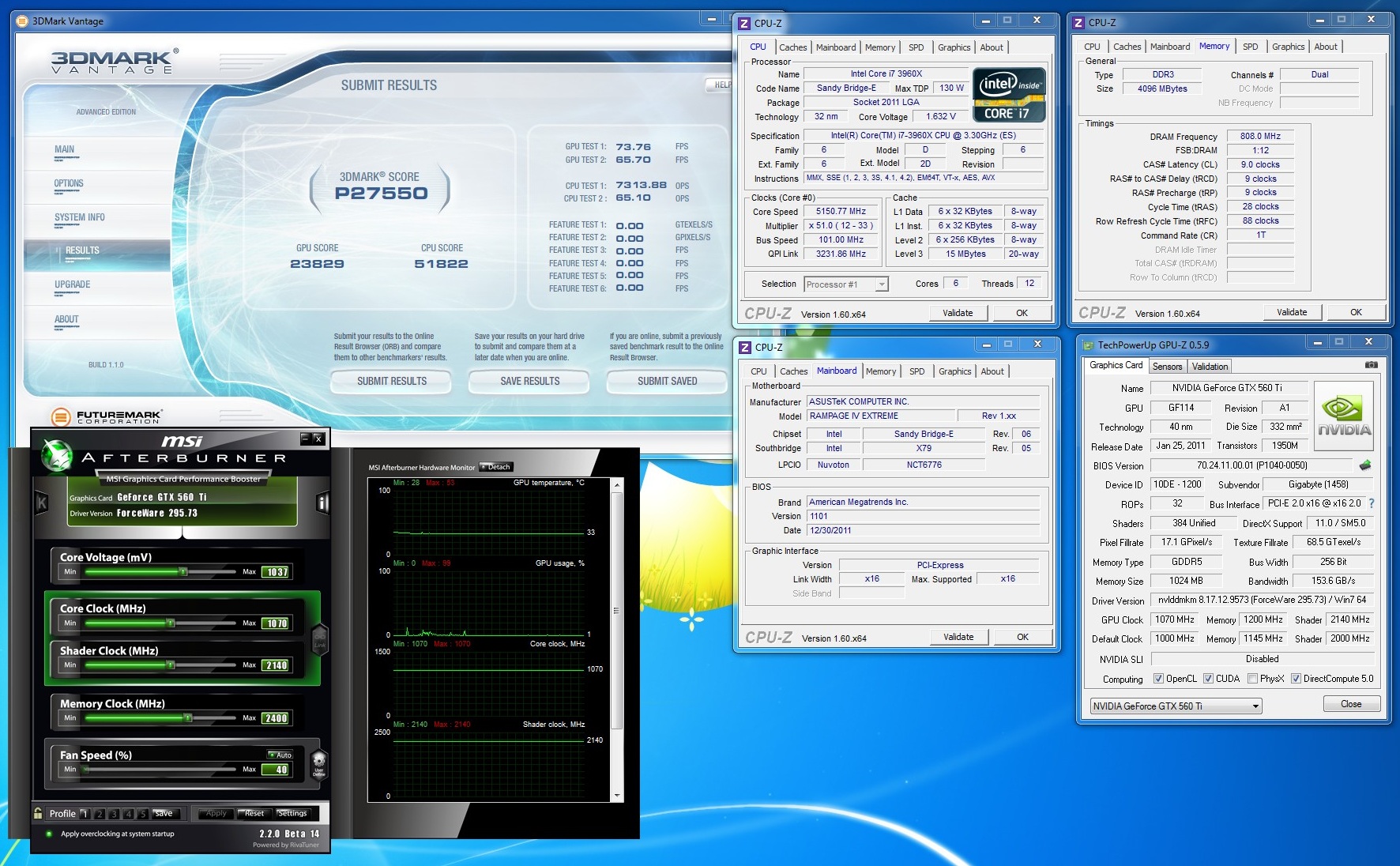Click the profile lock padlock icon
Screen dimensions: 1400x866
pyautogui.click(x=38, y=813)
